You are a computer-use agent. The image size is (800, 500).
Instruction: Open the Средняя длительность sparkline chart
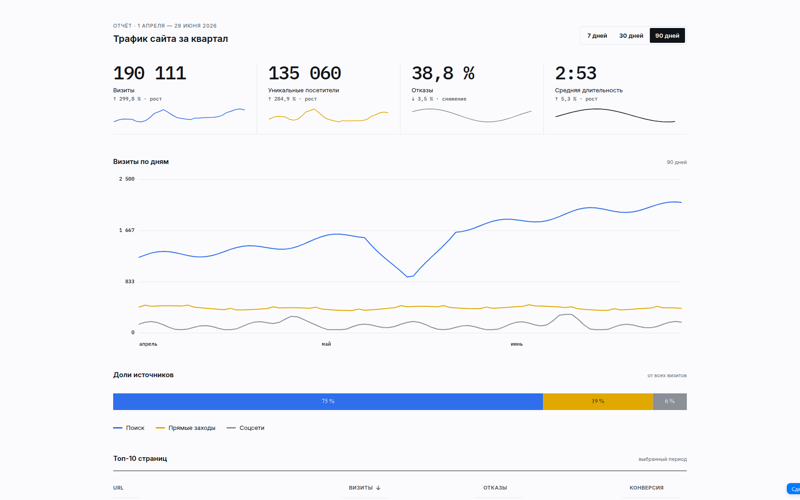(x=615, y=116)
